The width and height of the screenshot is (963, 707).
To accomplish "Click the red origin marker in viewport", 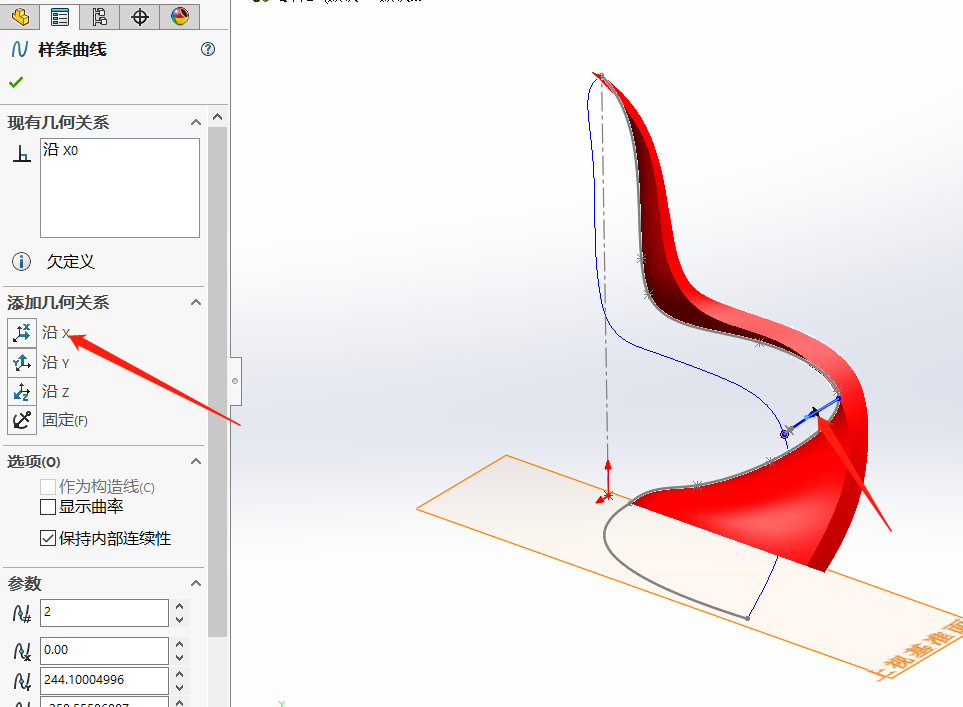I will click(607, 494).
